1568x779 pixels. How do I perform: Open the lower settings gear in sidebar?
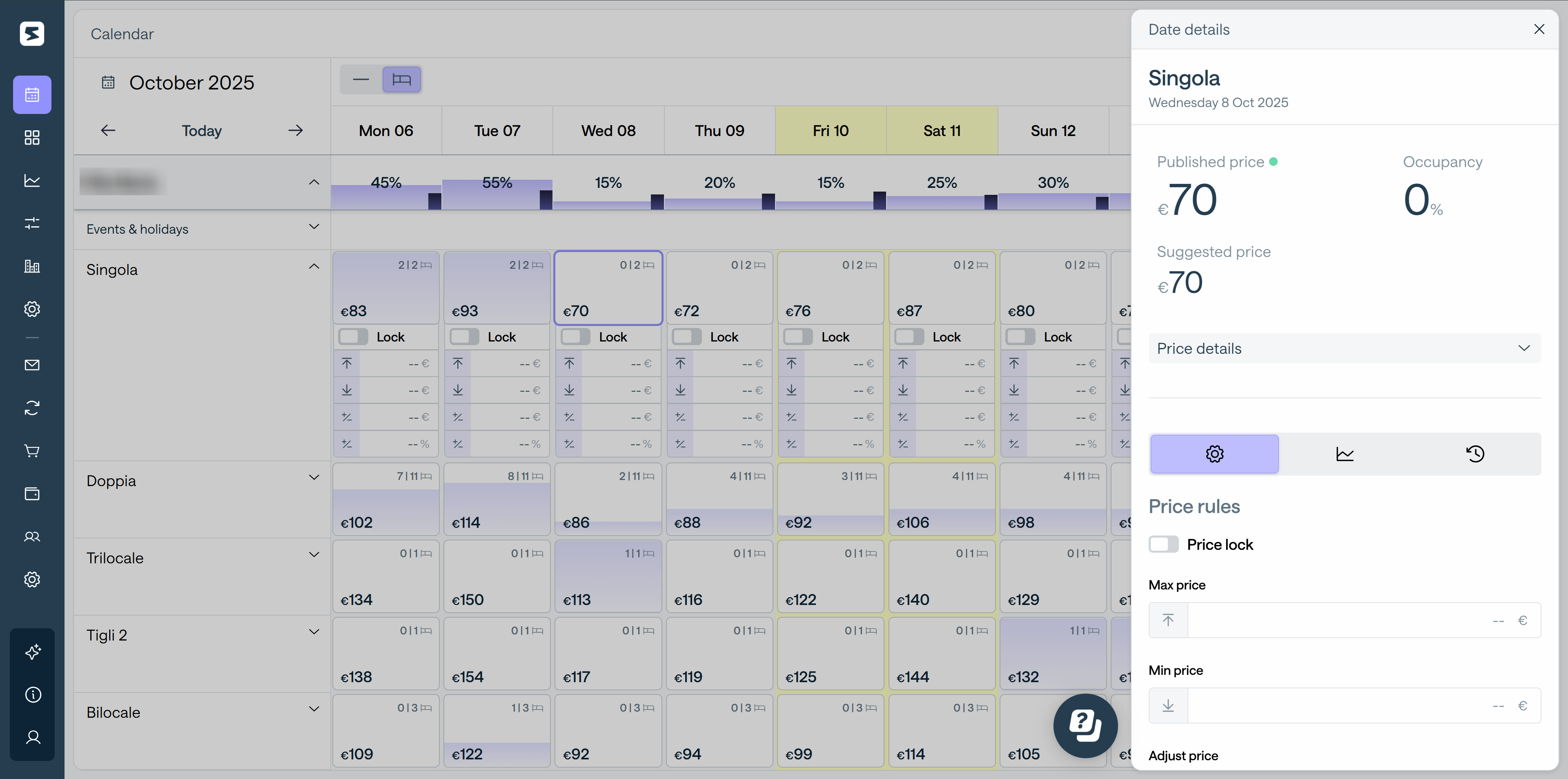(x=32, y=579)
